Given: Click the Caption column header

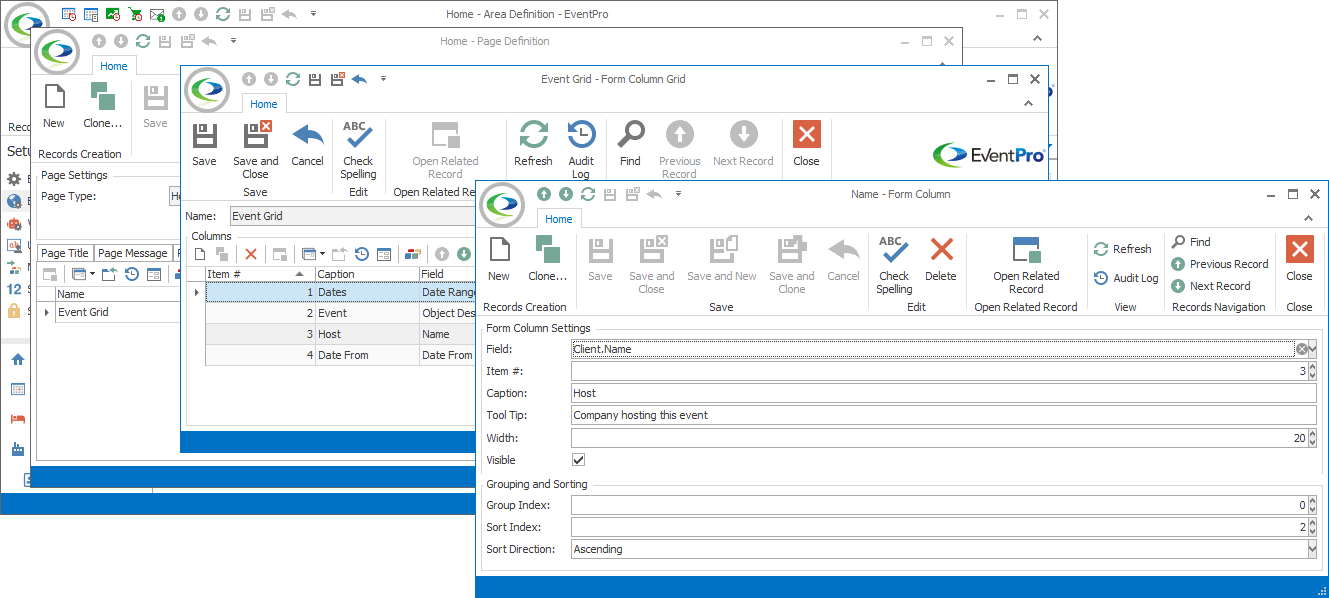Looking at the screenshot, I should (367, 274).
